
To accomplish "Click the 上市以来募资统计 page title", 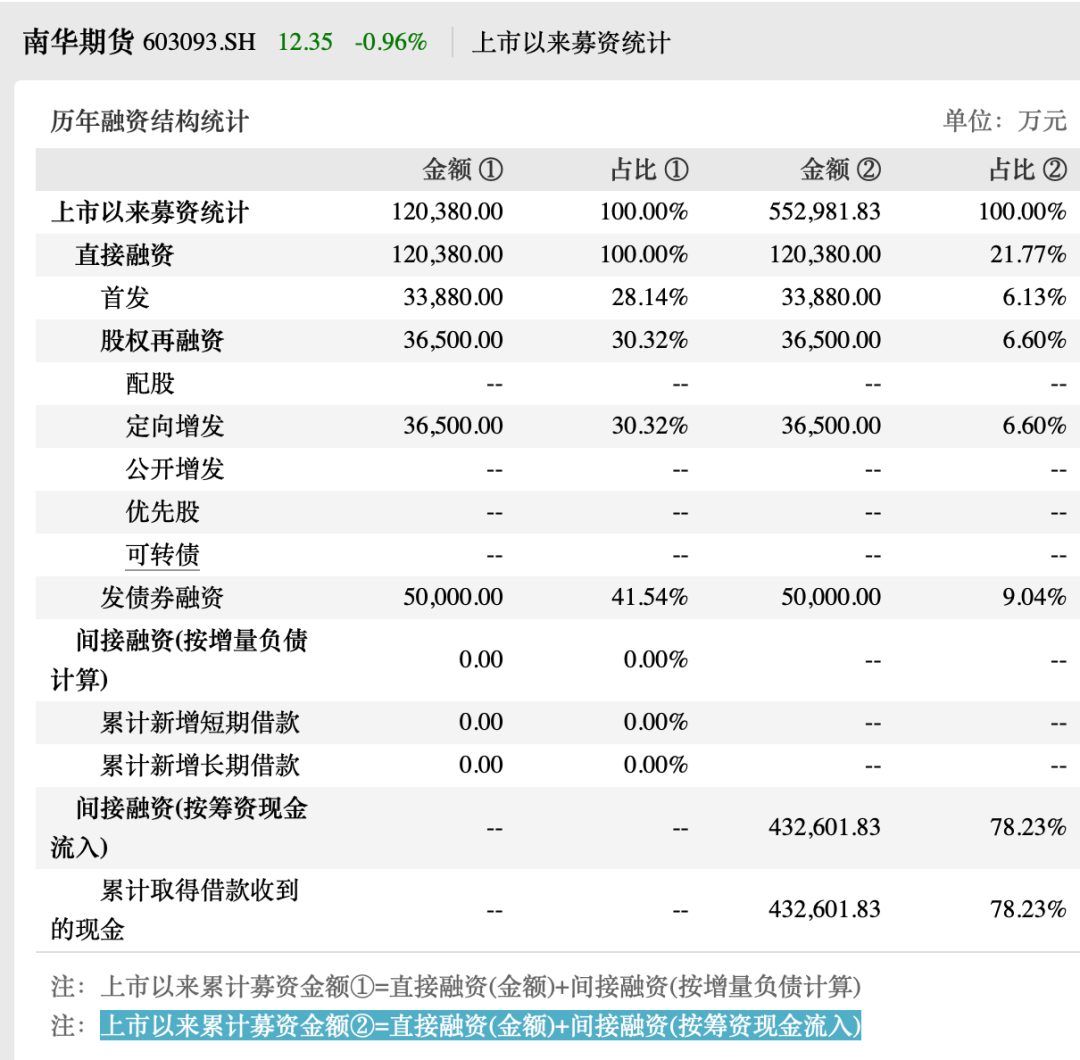I will click(571, 43).
